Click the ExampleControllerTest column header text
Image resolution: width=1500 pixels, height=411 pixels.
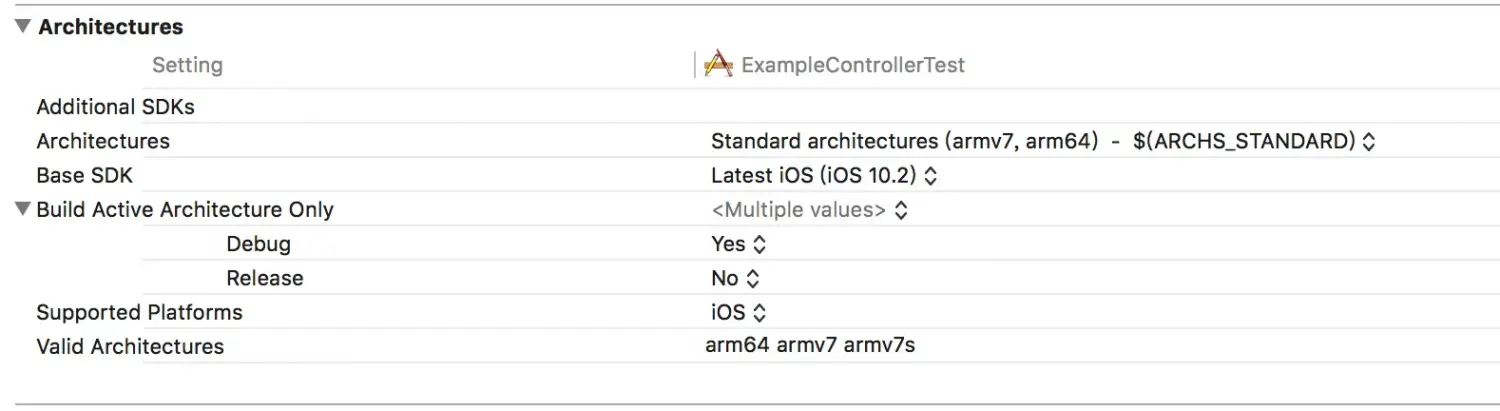point(853,65)
